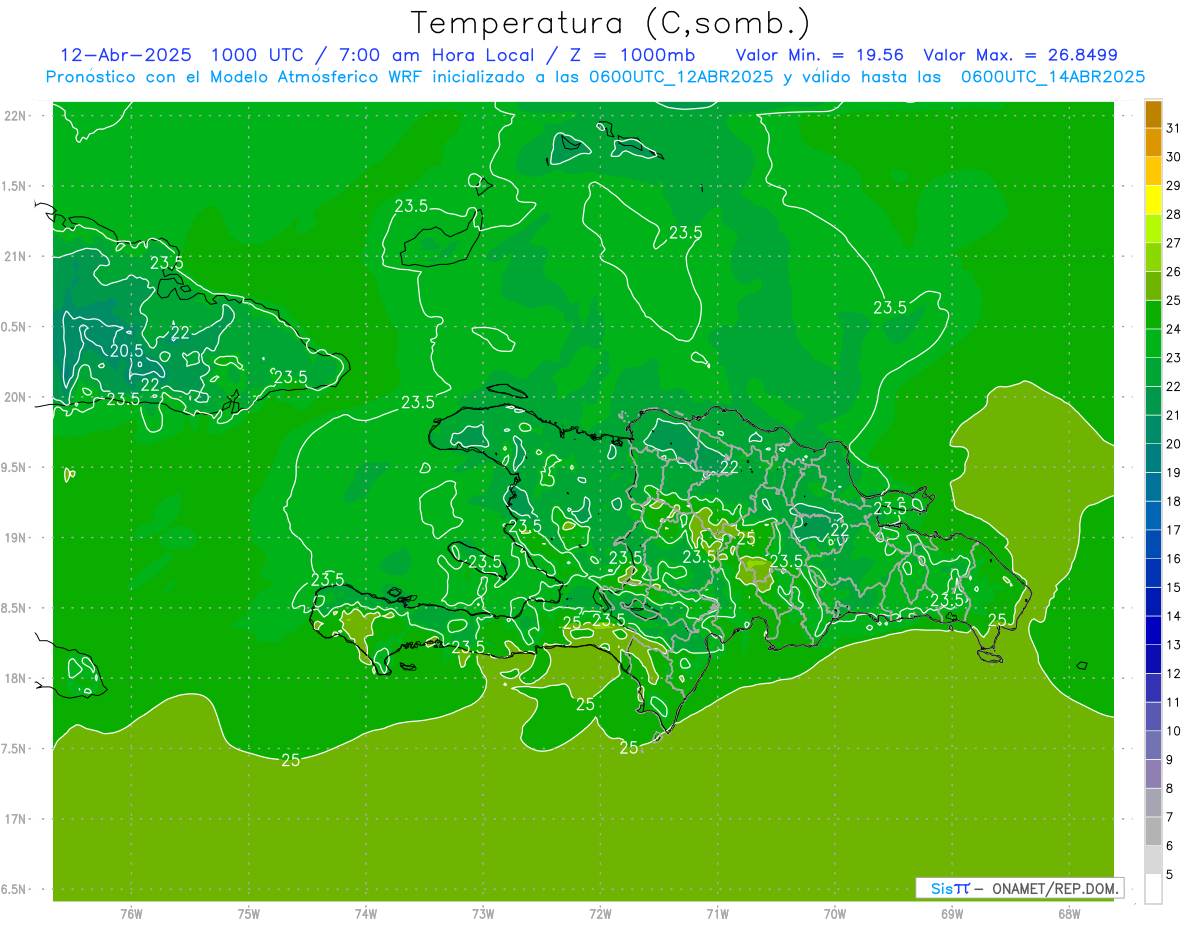
Task: Click the "28" value on the color scale
Action: click(x=1173, y=214)
